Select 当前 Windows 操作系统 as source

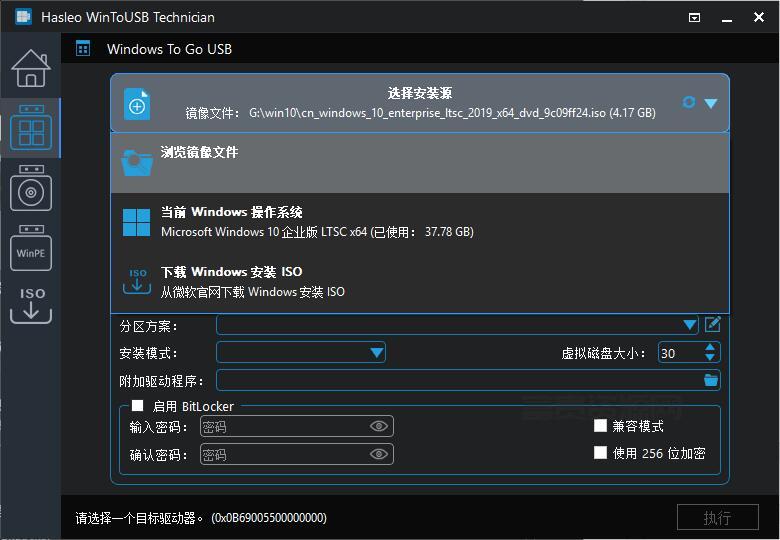(x=420, y=222)
